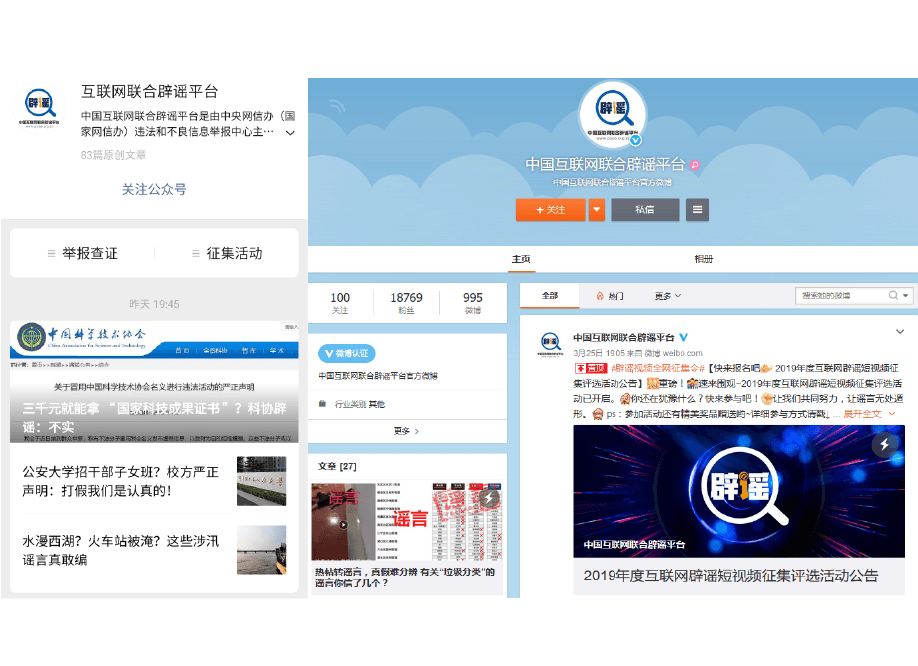Viewport: 918px width, 666px height.
Task: Open the 举报查证 menu
Action: (83, 253)
